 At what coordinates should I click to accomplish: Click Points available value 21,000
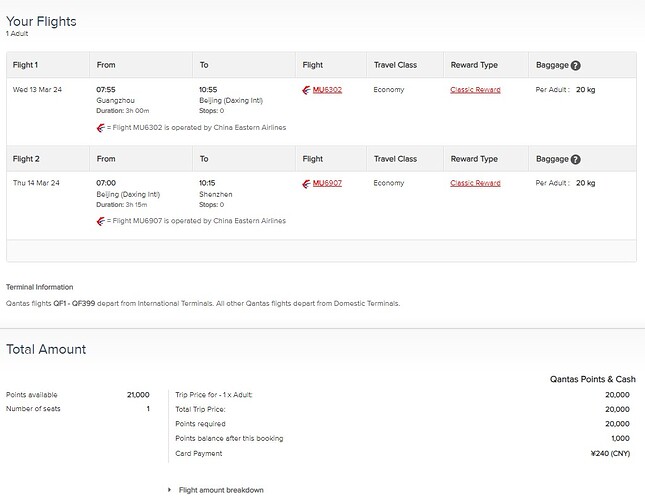coord(138,395)
